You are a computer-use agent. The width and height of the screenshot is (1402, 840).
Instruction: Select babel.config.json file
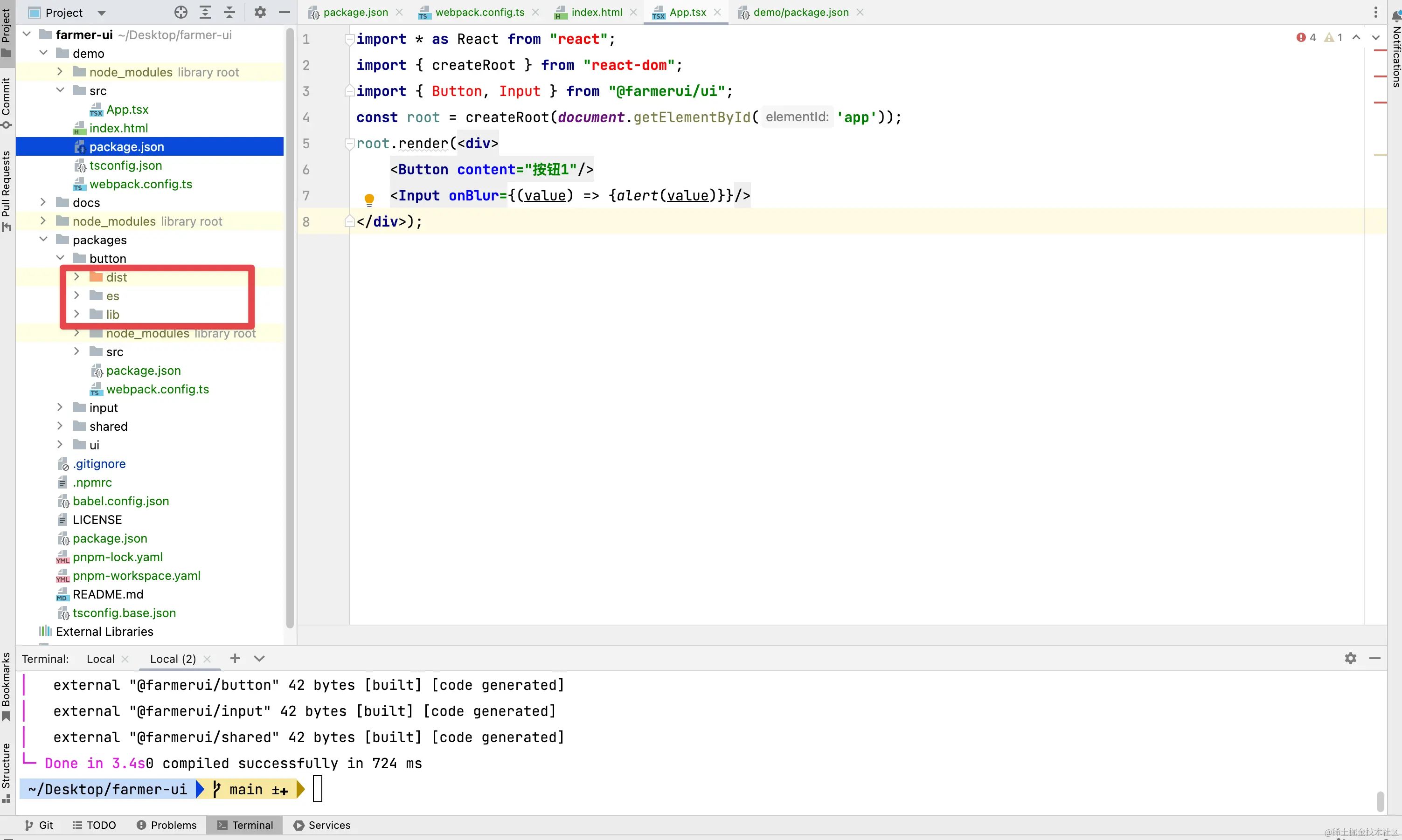click(121, 501)
